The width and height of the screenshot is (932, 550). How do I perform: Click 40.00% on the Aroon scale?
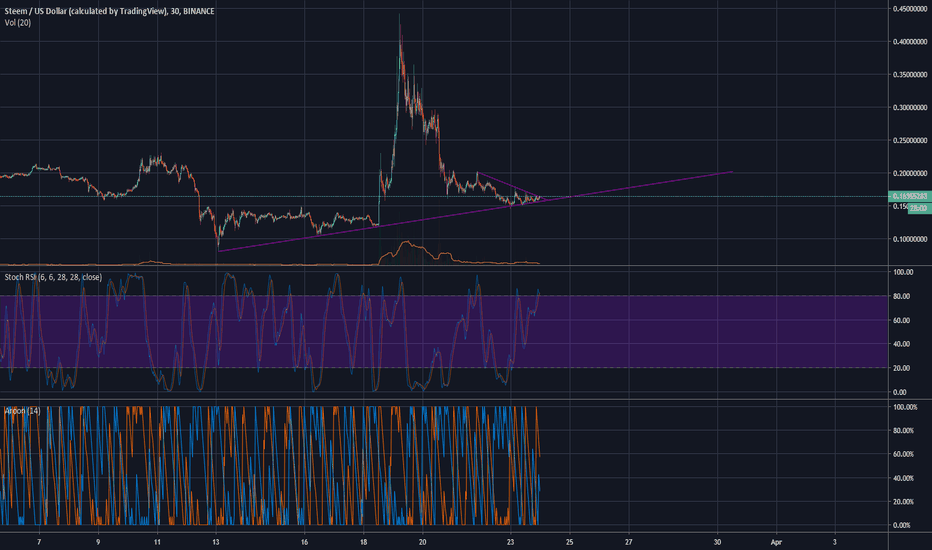click(x=903, y=478)
